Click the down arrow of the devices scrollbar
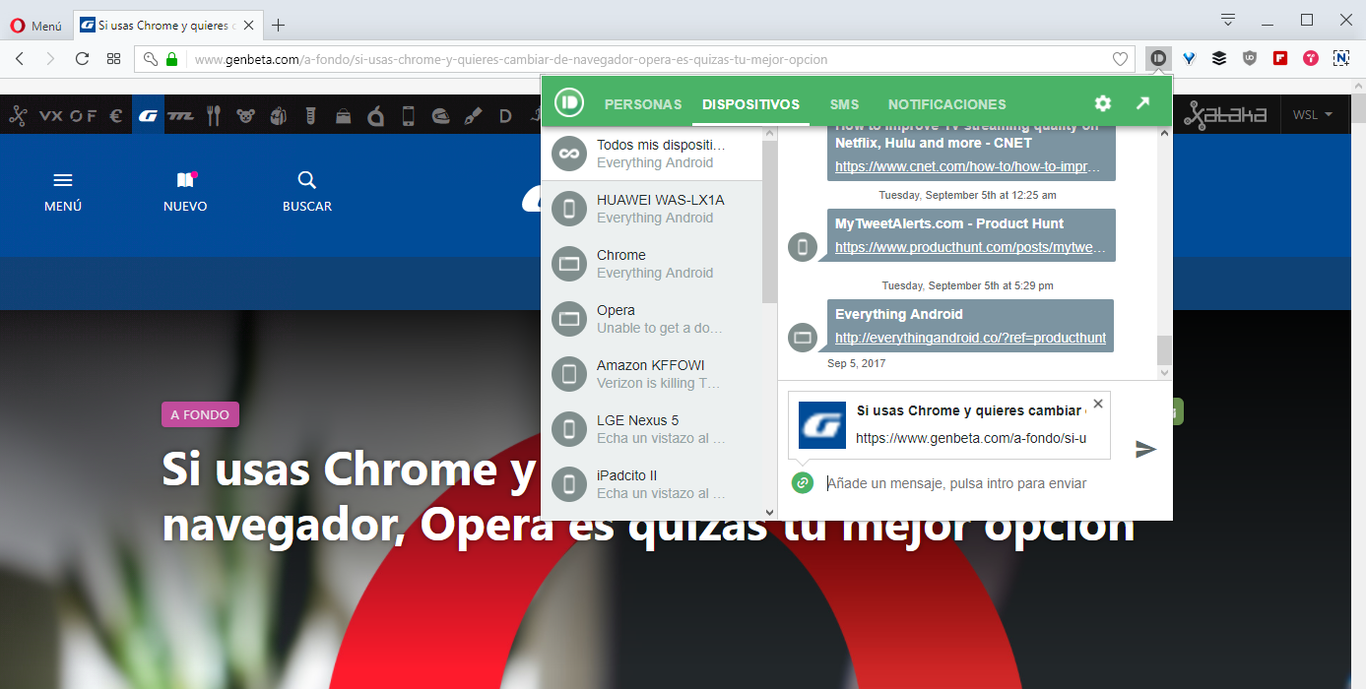Image resolution: width=1366 pixels, height=689 pixels. 768,512
